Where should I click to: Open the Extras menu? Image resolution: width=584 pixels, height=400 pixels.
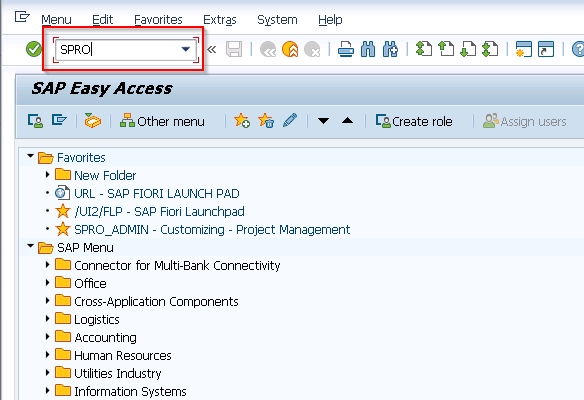coord(220,19)
